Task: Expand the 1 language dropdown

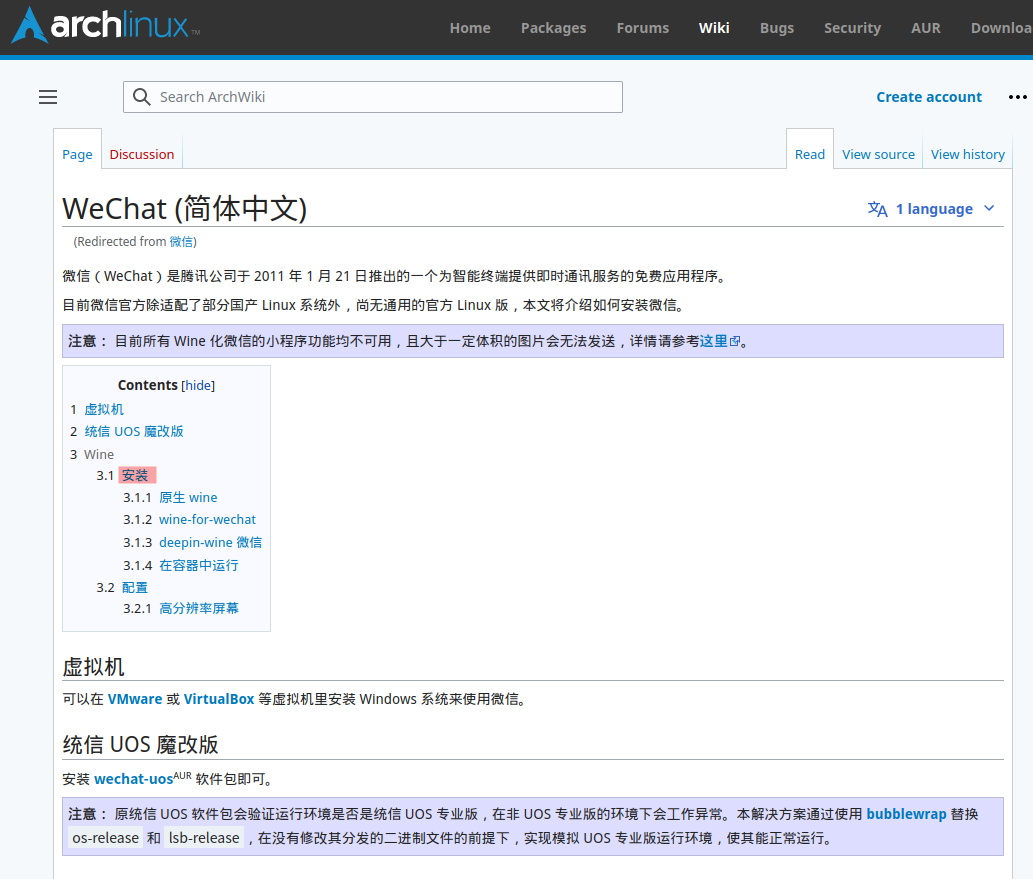Action: [932, 209]
